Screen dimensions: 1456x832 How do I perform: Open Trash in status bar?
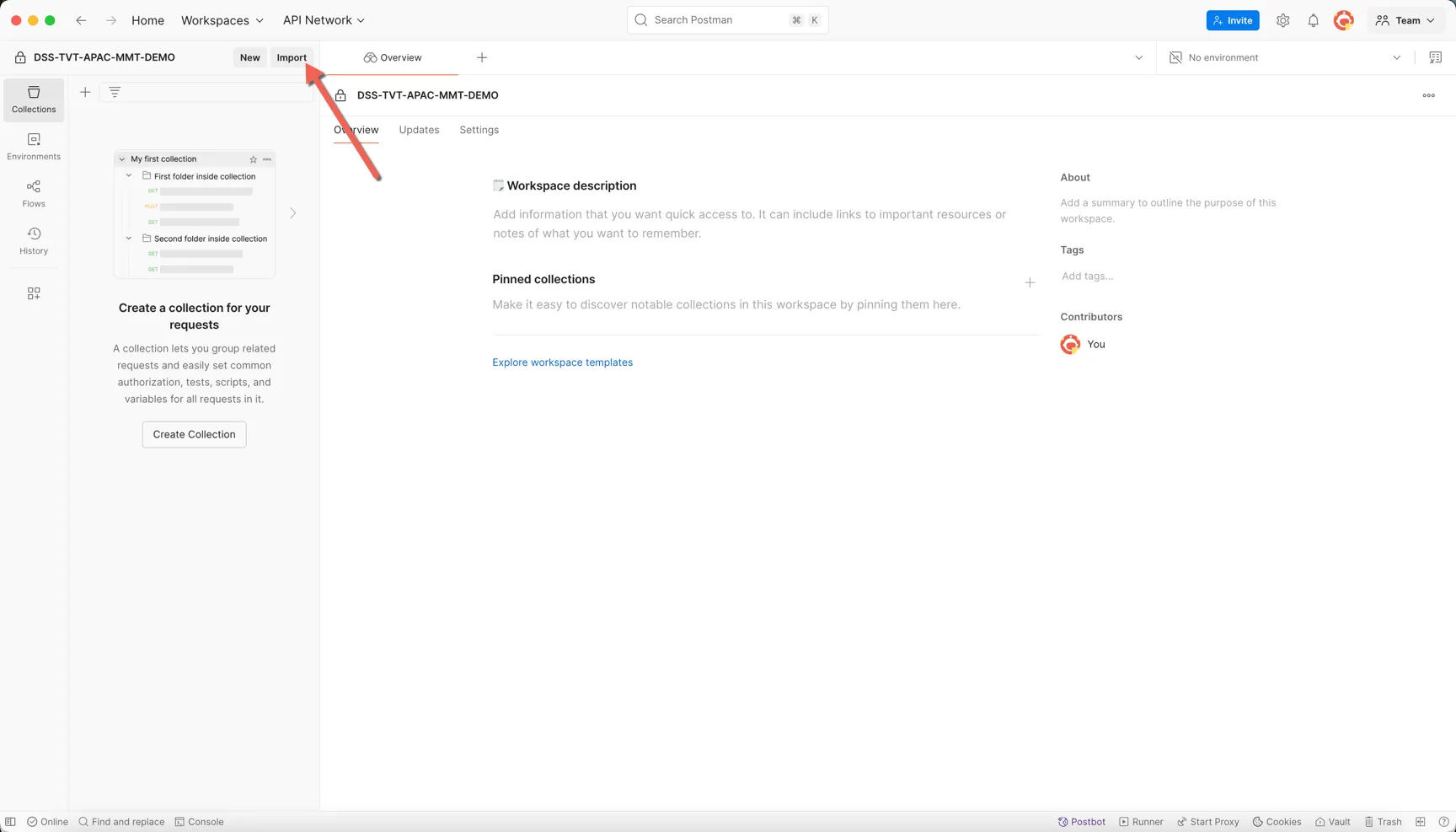point(1383,822)
